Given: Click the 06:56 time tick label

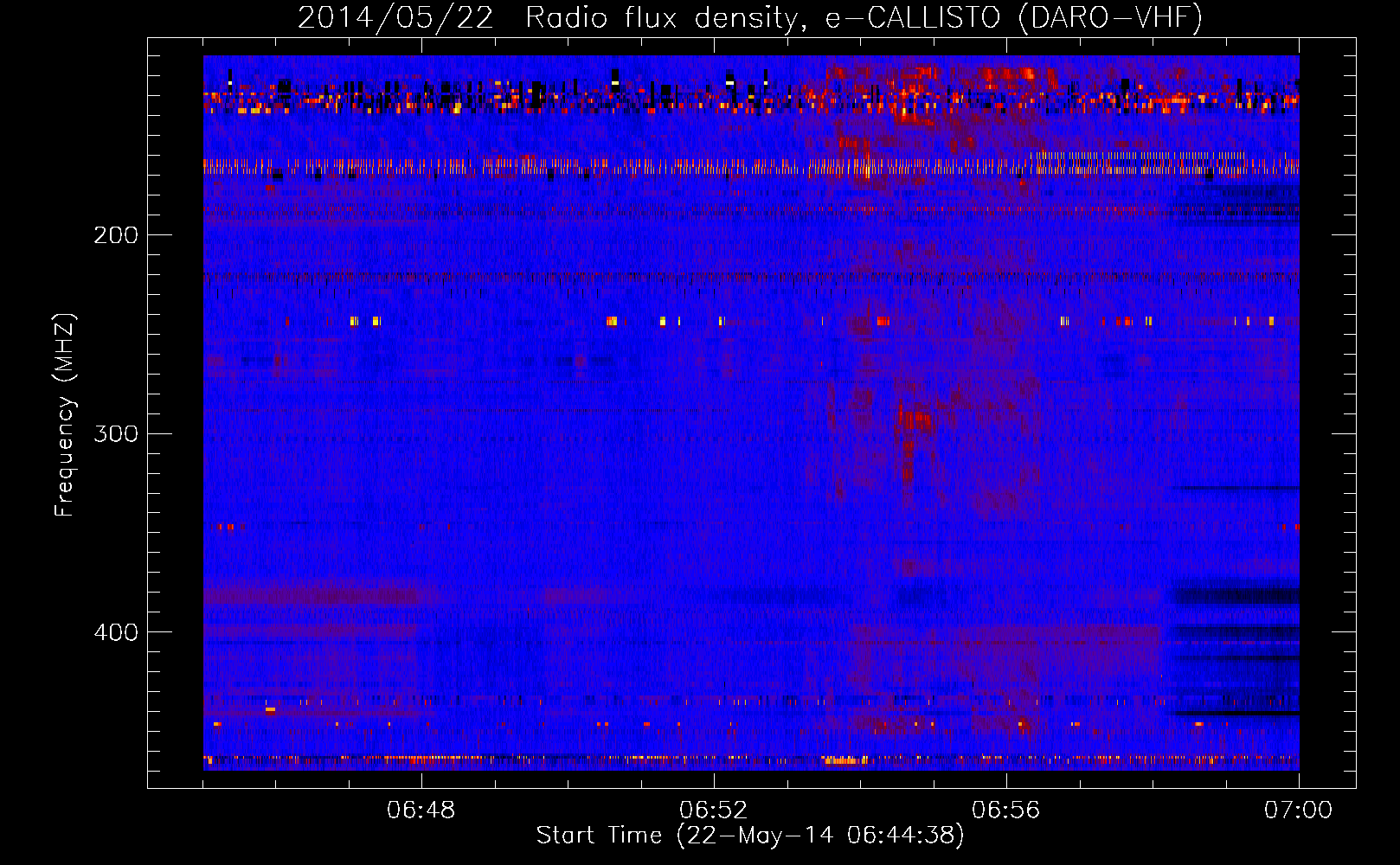Looking at the screenshot, I should tap(1006, 811).
